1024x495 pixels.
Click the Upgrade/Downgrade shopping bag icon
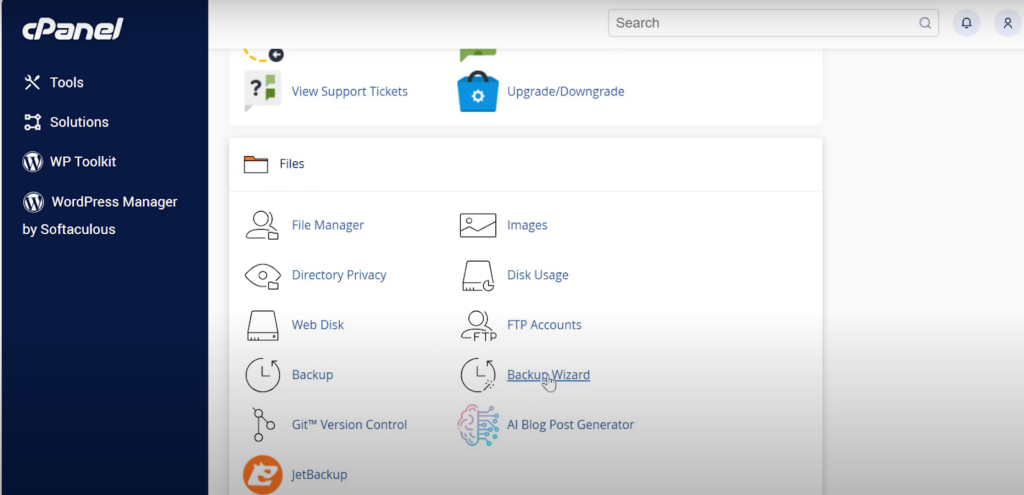pos(478,91)
